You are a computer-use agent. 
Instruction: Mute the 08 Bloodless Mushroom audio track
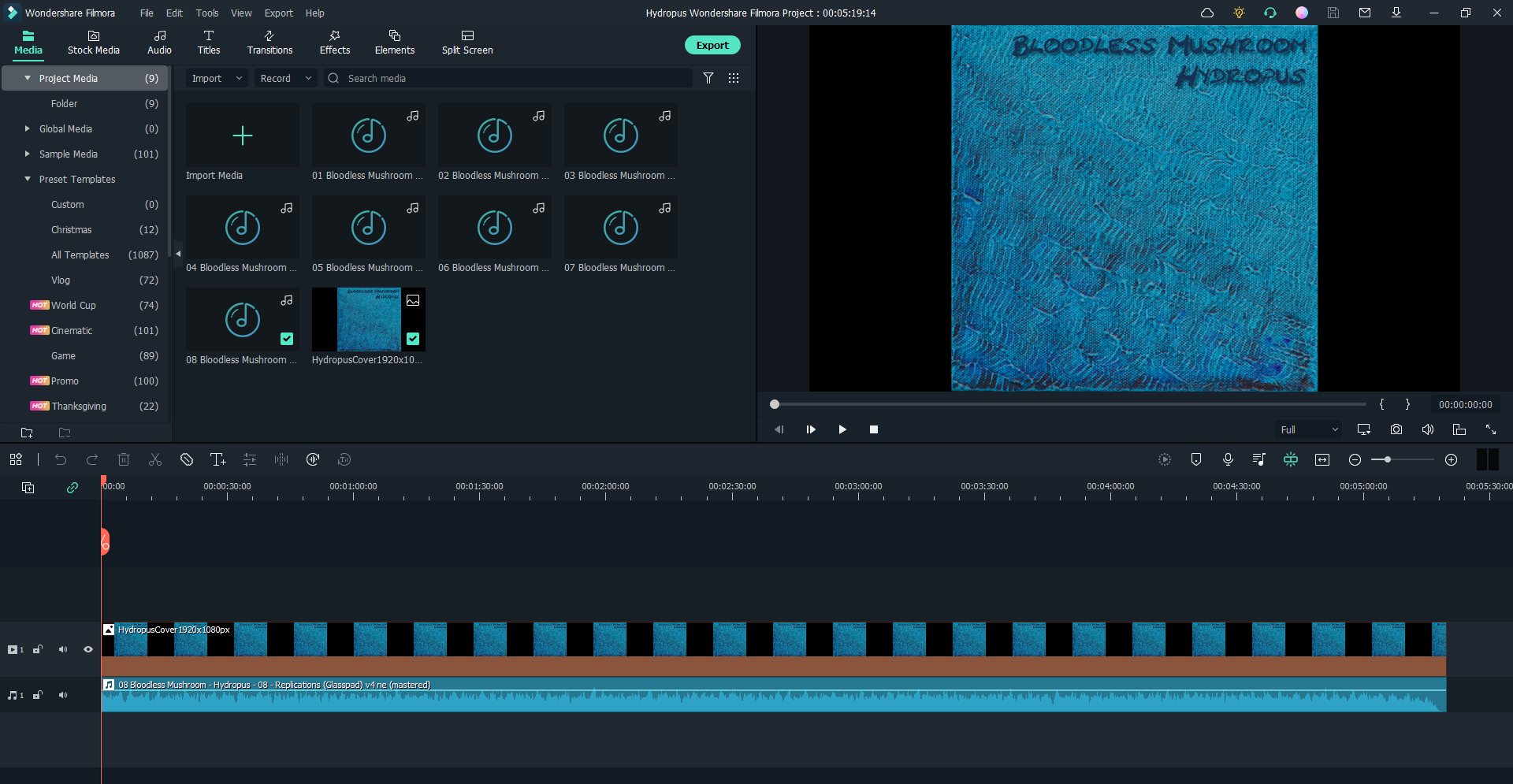[x=62, y=696]
